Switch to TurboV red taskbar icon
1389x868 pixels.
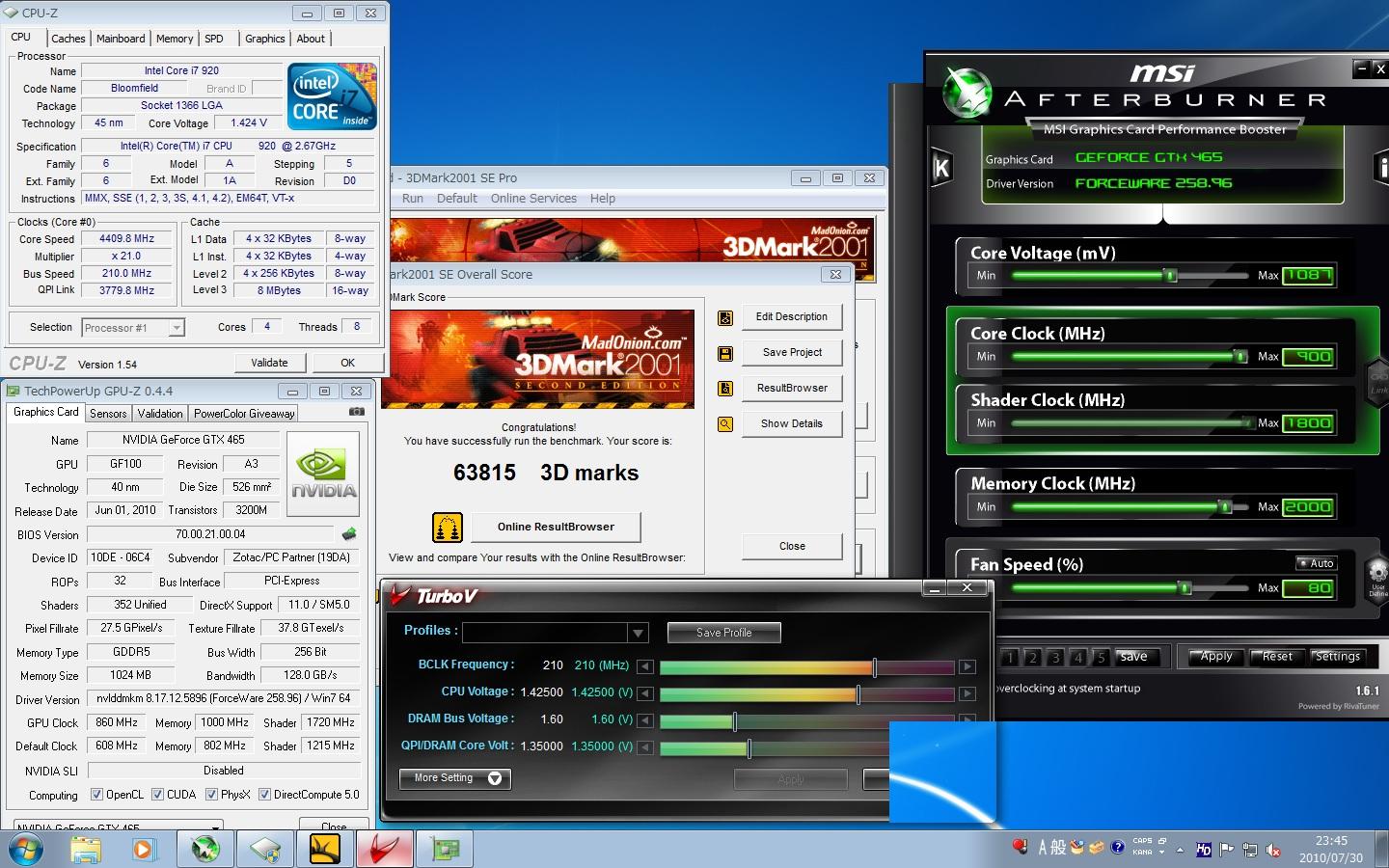(385, 850)
